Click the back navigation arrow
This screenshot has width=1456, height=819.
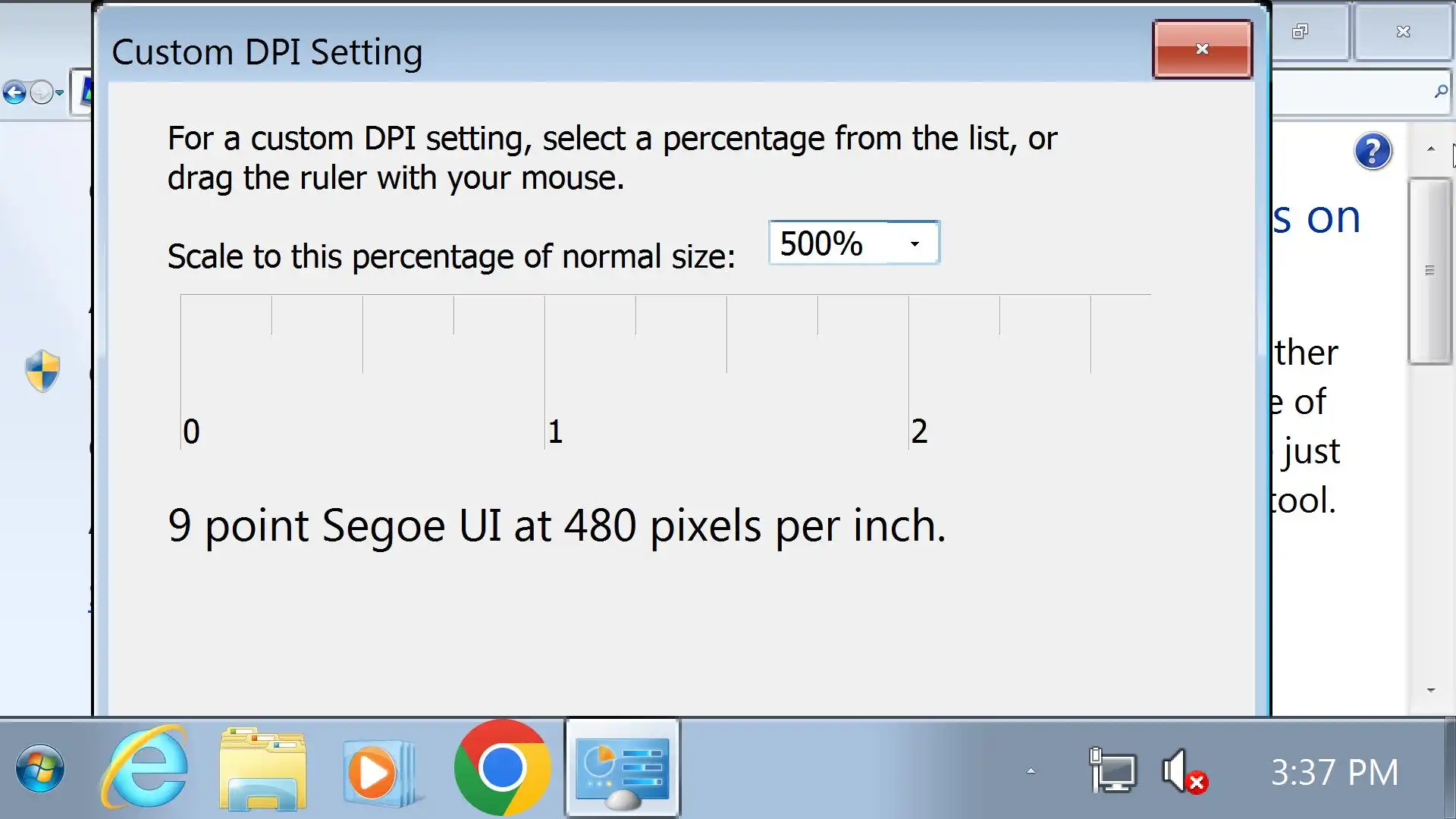(14, 93)
